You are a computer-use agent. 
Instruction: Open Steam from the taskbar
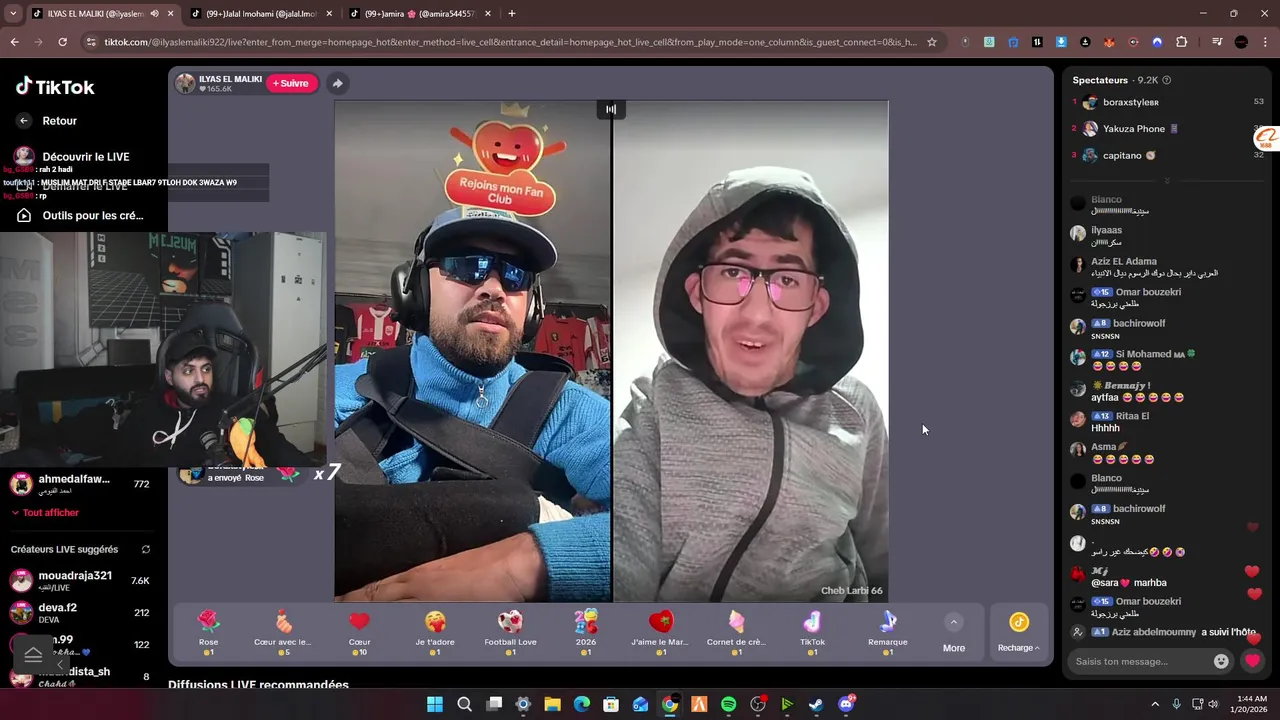(x=816, y=704)
